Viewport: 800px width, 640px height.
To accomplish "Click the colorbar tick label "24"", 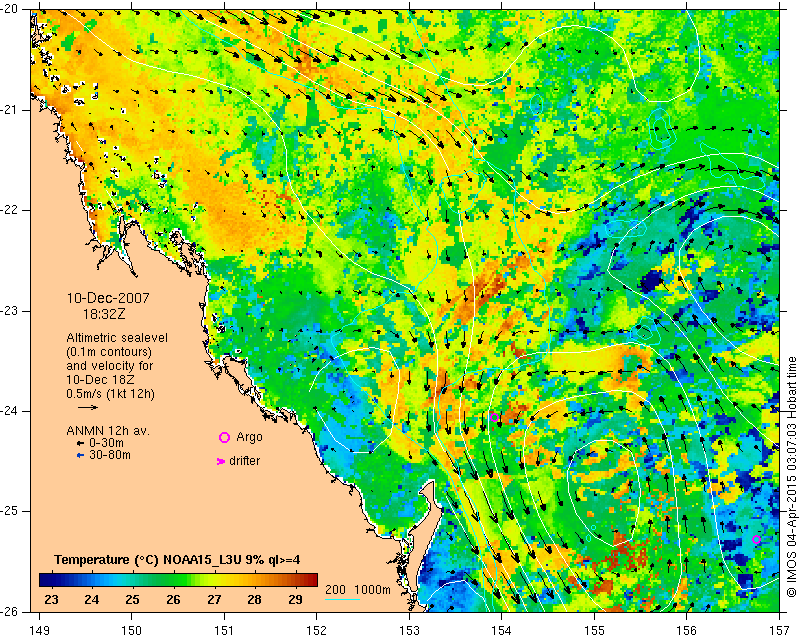I will (92, 599).
